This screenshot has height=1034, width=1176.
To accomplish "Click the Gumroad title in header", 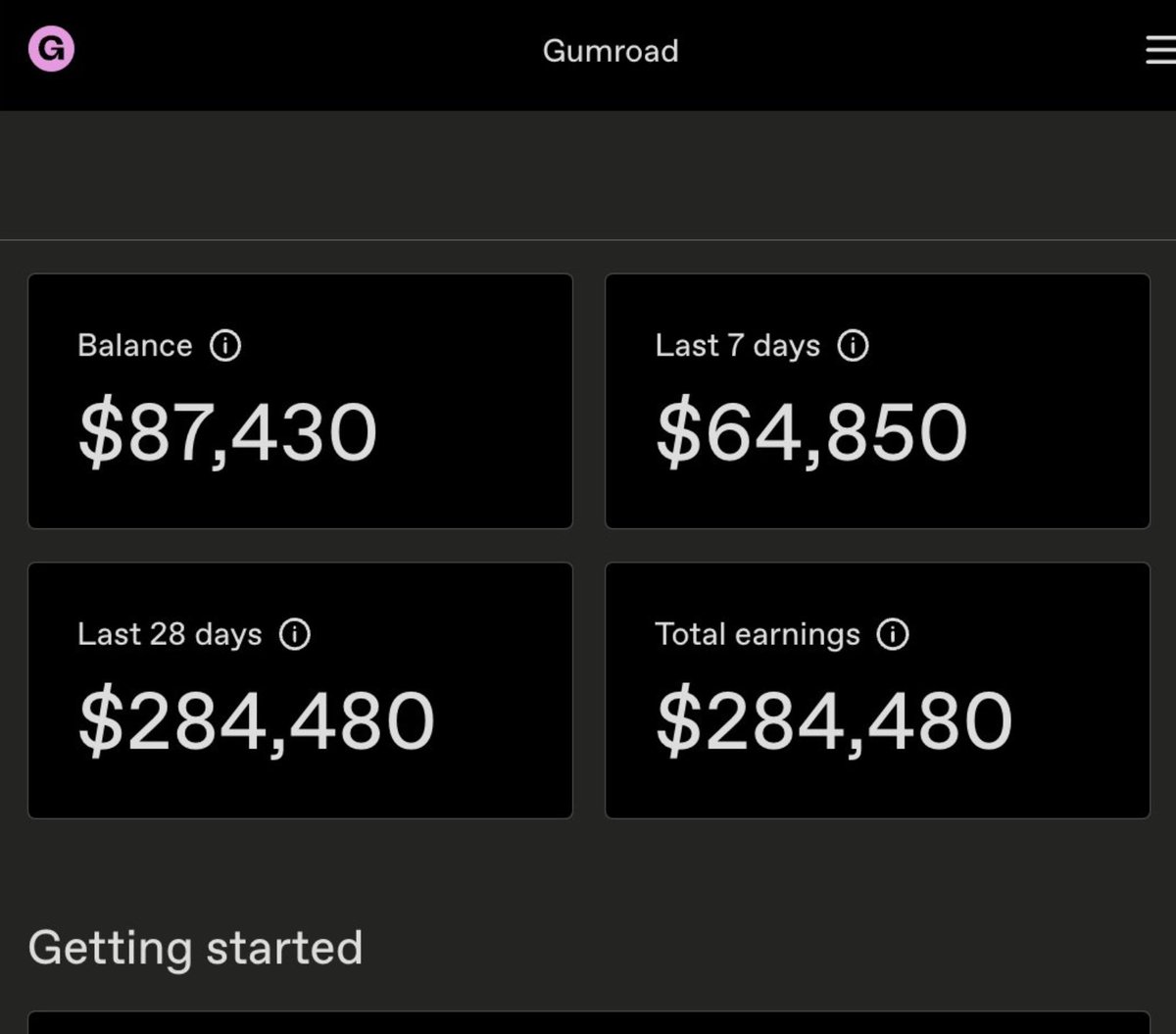I will point(611,51).
